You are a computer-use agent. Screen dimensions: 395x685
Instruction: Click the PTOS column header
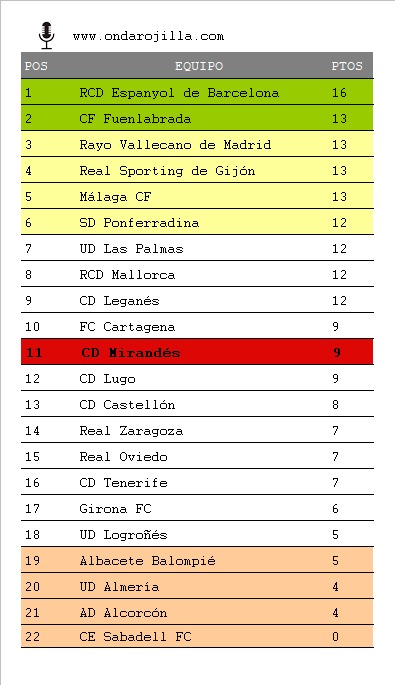pyautogui.click(x=347, y=66)
